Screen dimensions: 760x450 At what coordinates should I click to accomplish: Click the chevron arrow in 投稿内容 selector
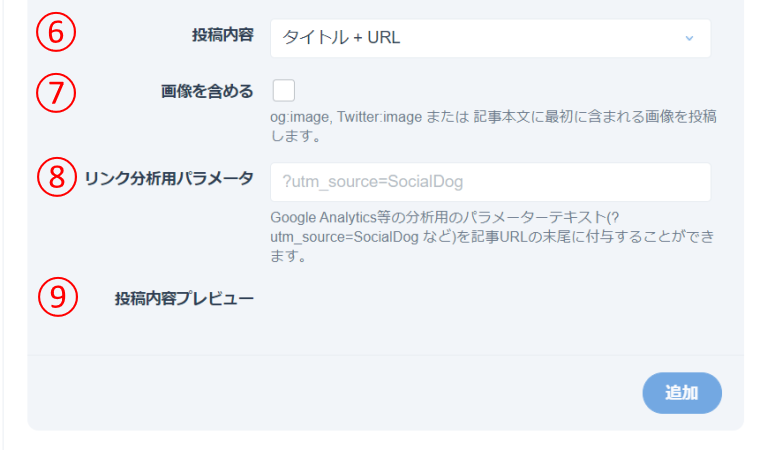(689, 38)
